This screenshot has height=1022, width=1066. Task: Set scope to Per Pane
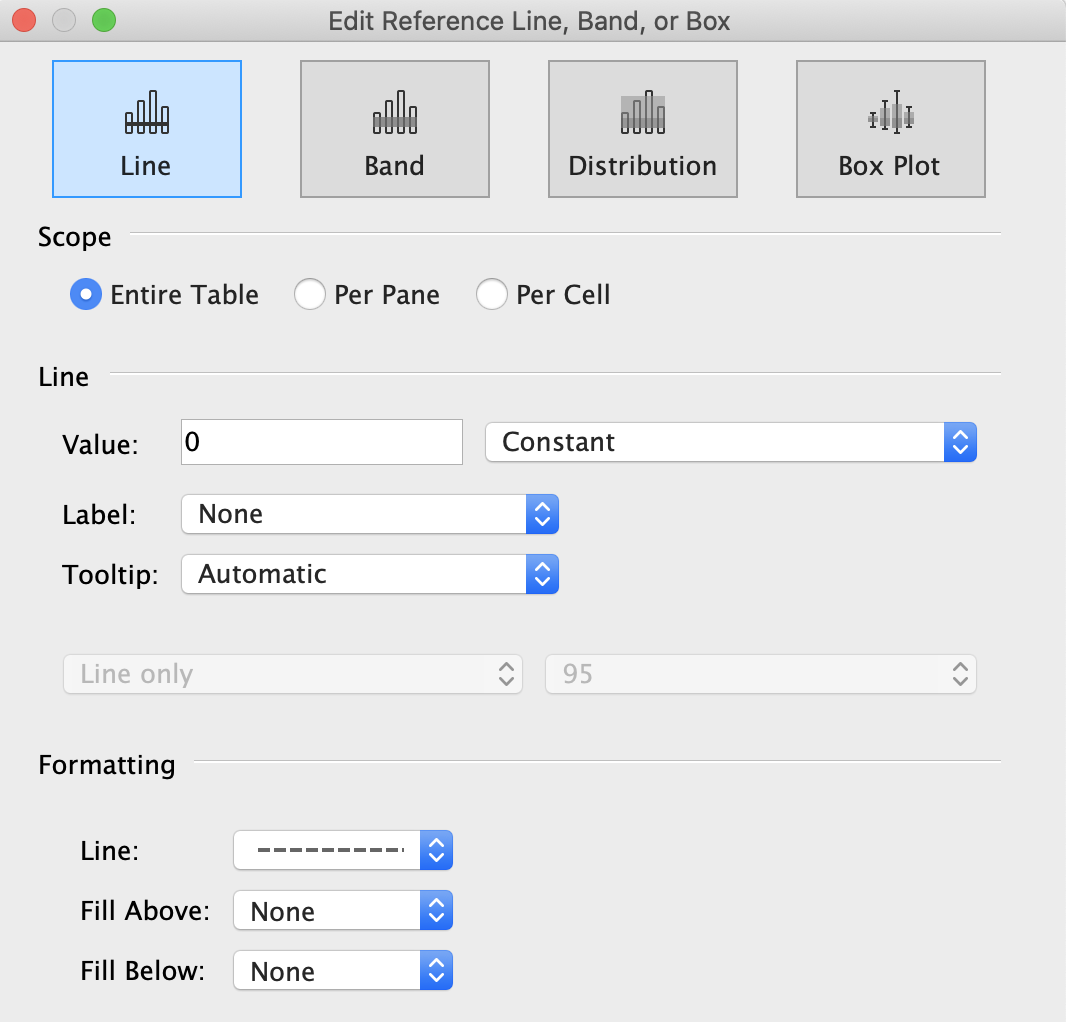point(310,295)
